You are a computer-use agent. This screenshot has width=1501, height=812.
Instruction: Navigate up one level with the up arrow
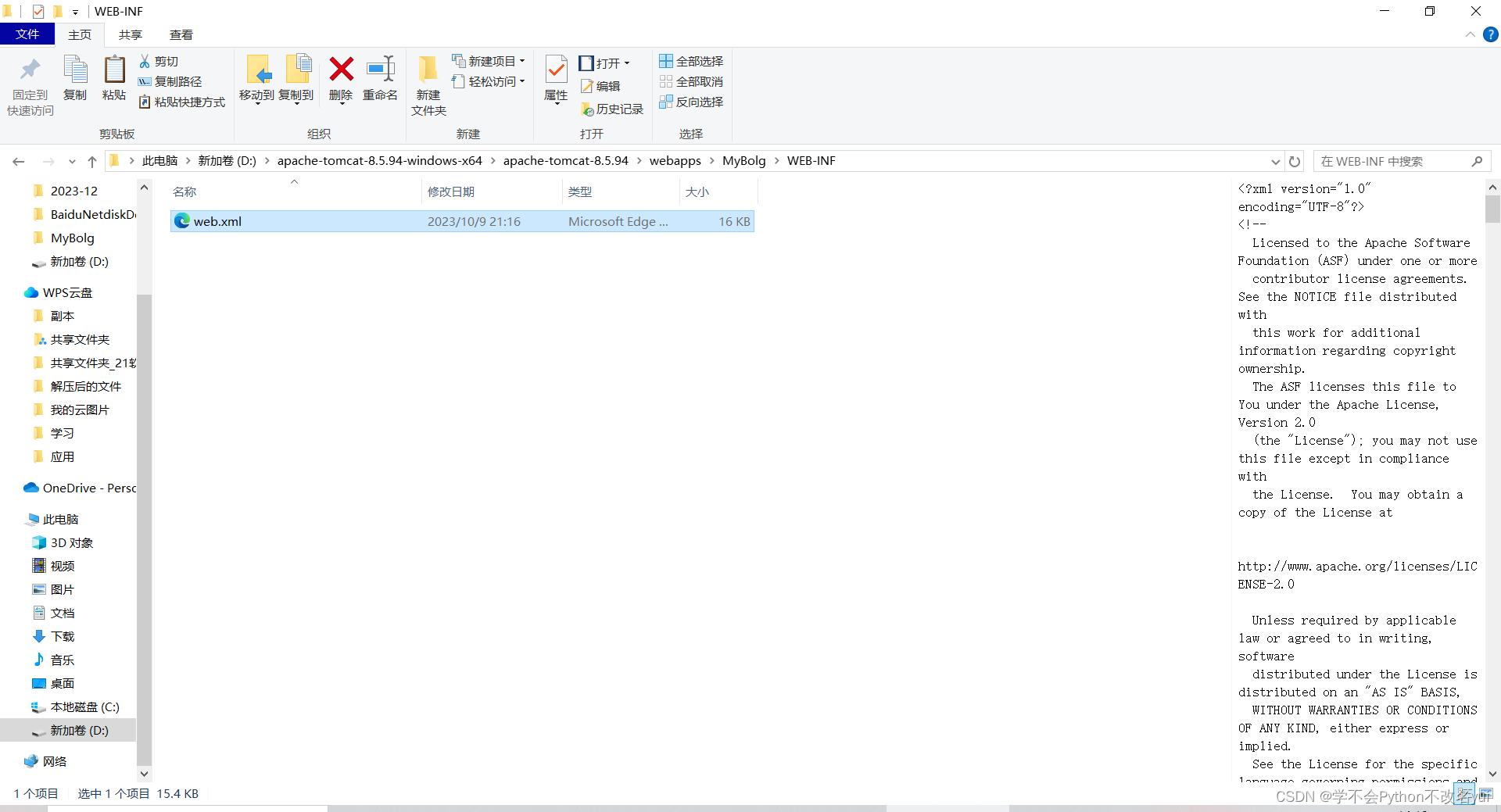point(91,161)
